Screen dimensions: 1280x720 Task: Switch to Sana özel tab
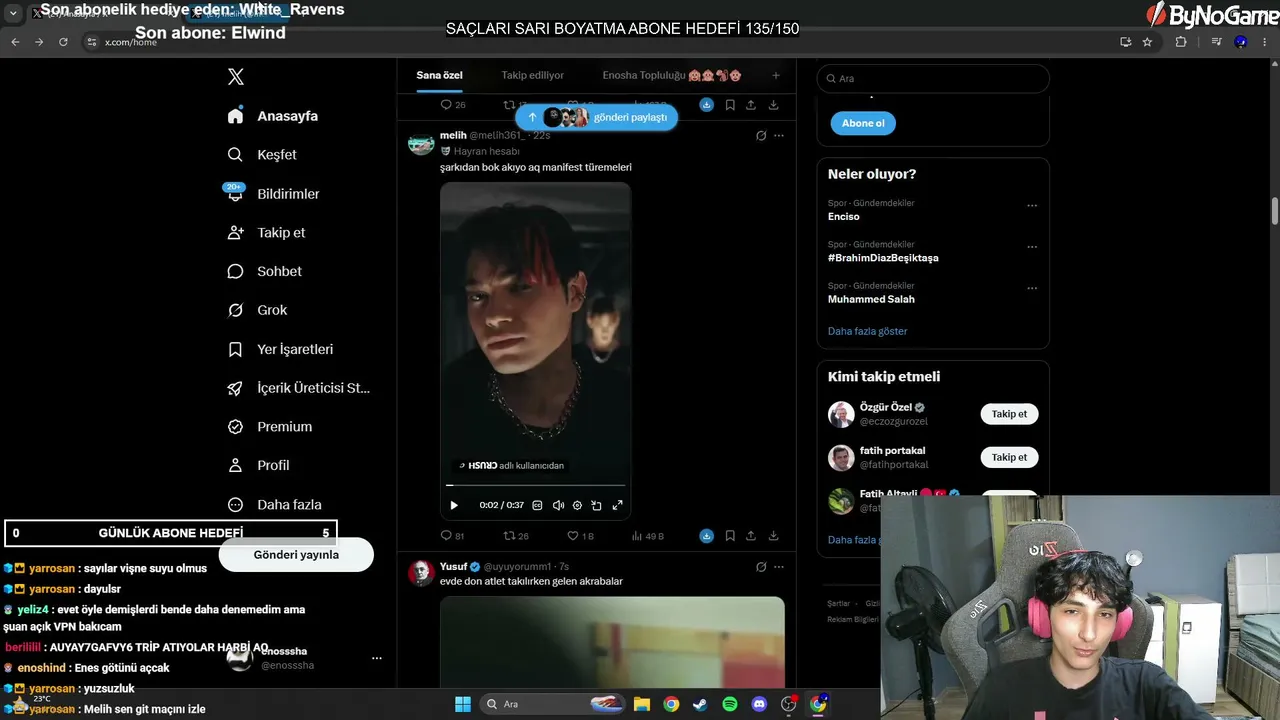click(439, 75)
